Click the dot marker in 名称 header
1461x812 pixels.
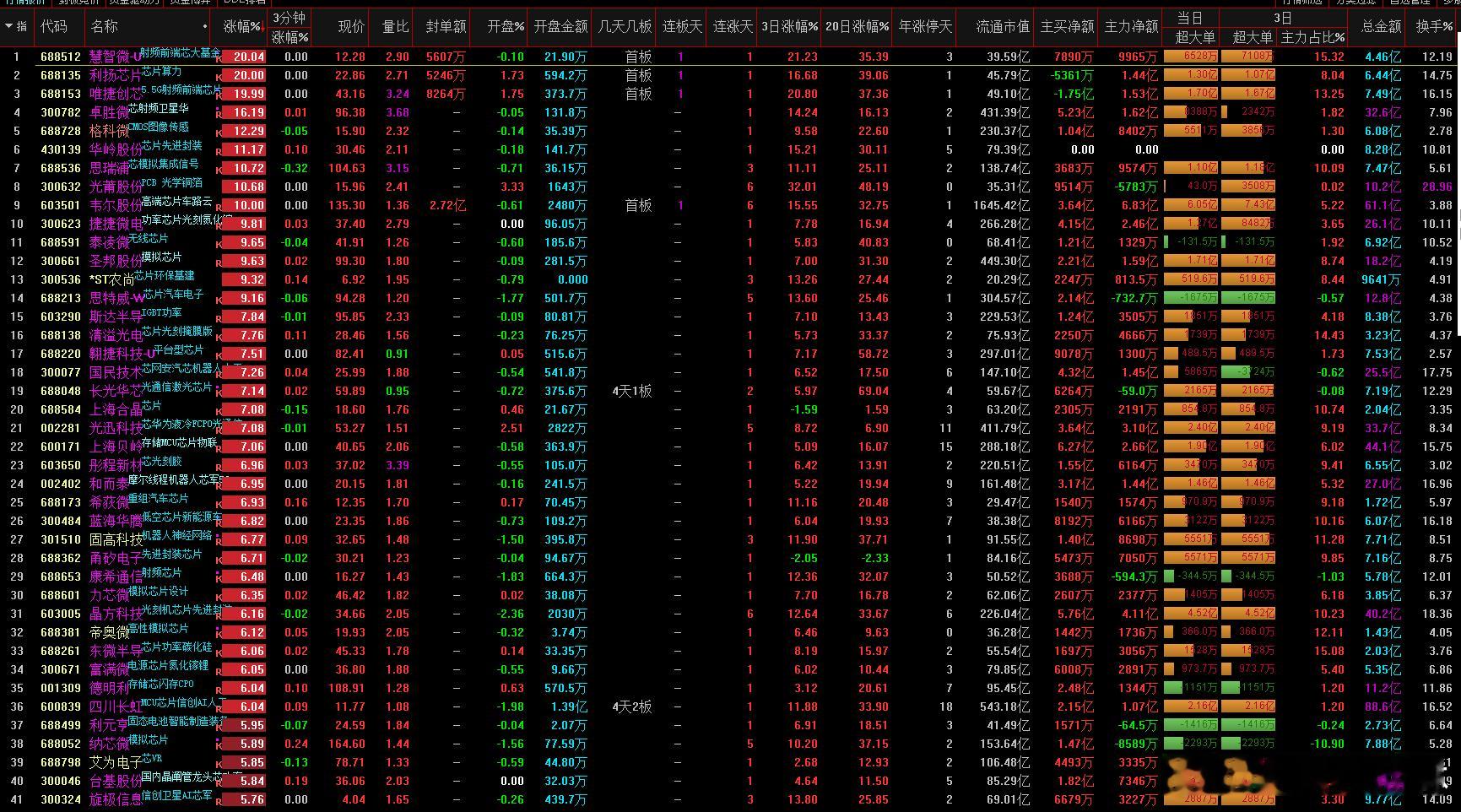[x=205, y=27]
